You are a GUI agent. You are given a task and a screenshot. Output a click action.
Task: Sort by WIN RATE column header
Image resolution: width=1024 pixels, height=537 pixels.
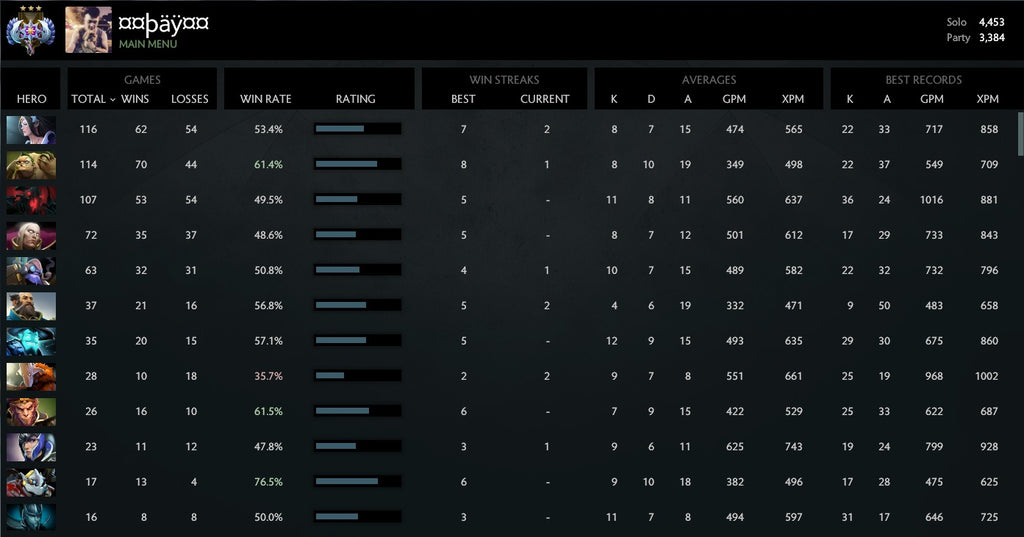(x=266, y=99)
